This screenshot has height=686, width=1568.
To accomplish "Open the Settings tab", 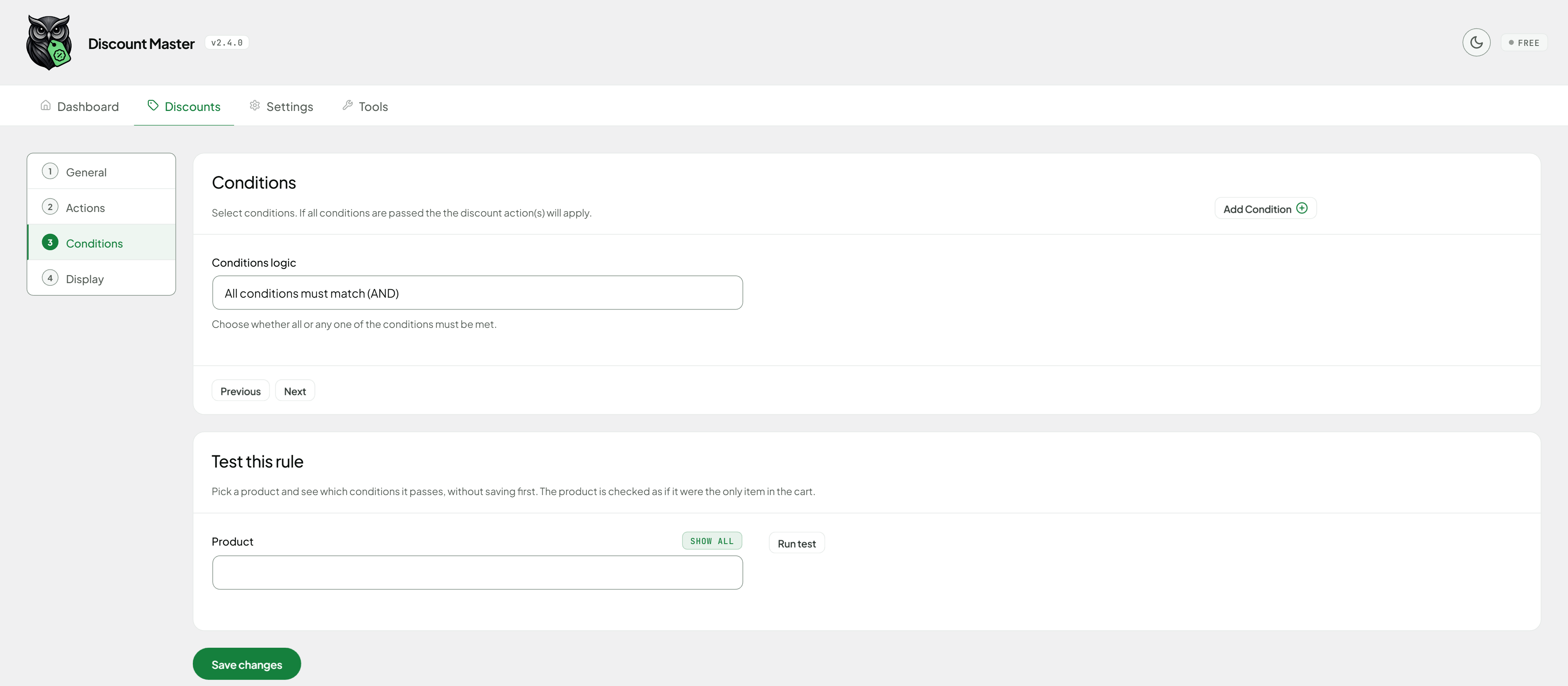I will (281, 106).
